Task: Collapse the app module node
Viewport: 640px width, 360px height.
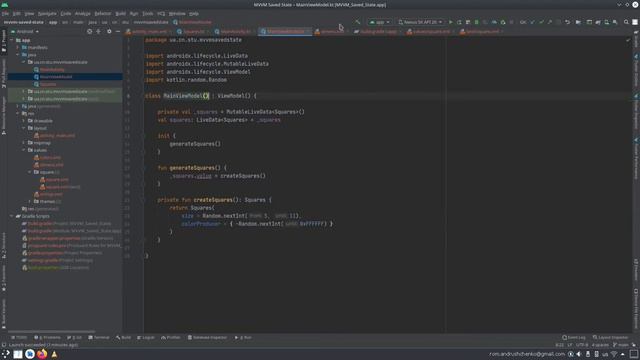Action: point(11,40)
